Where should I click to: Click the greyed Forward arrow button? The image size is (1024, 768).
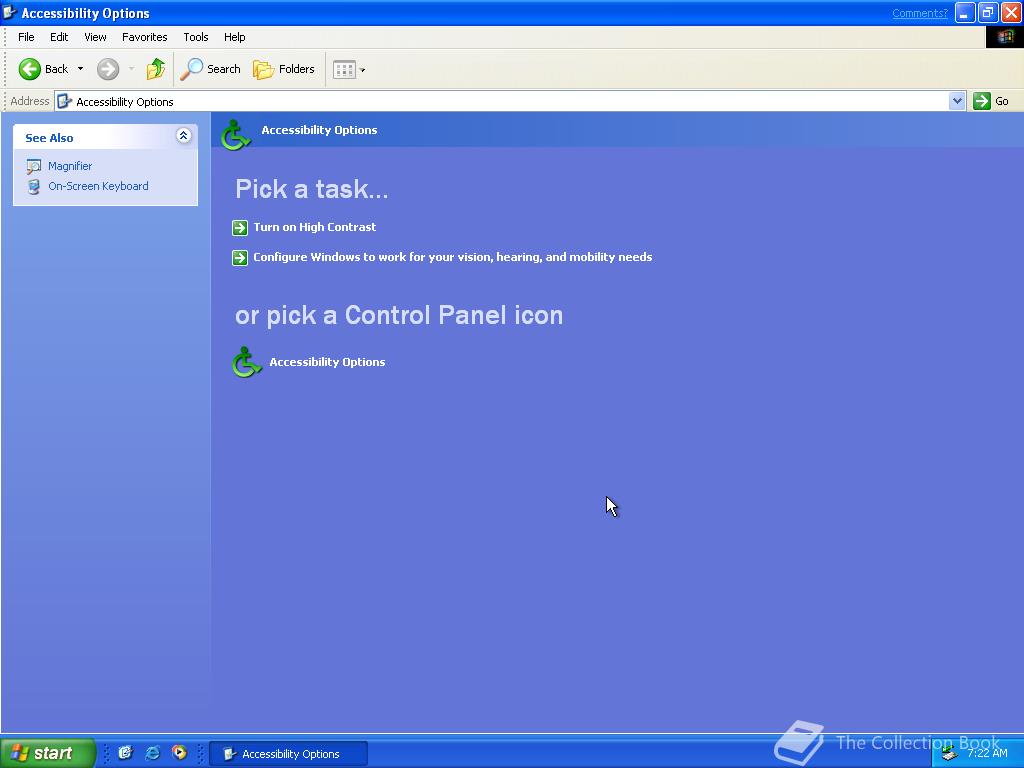(108, 69)
